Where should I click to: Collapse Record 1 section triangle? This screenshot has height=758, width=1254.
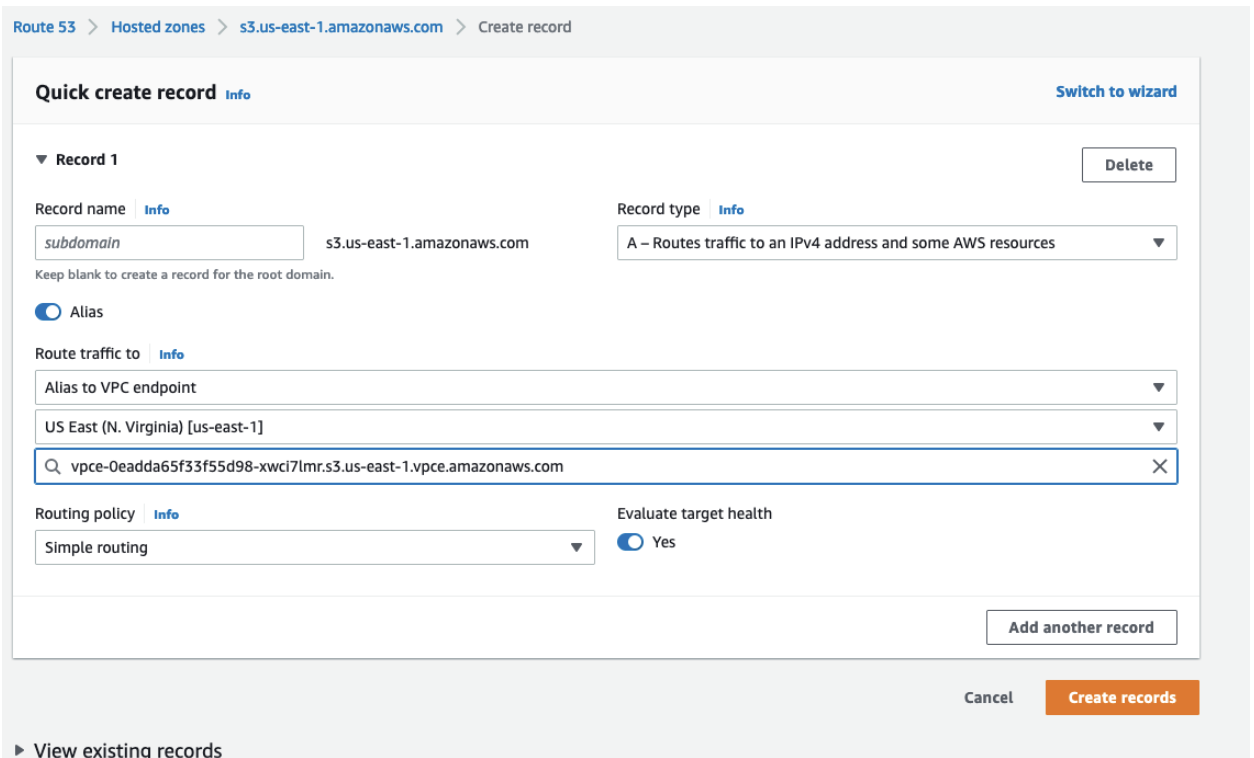click(41, 160)
